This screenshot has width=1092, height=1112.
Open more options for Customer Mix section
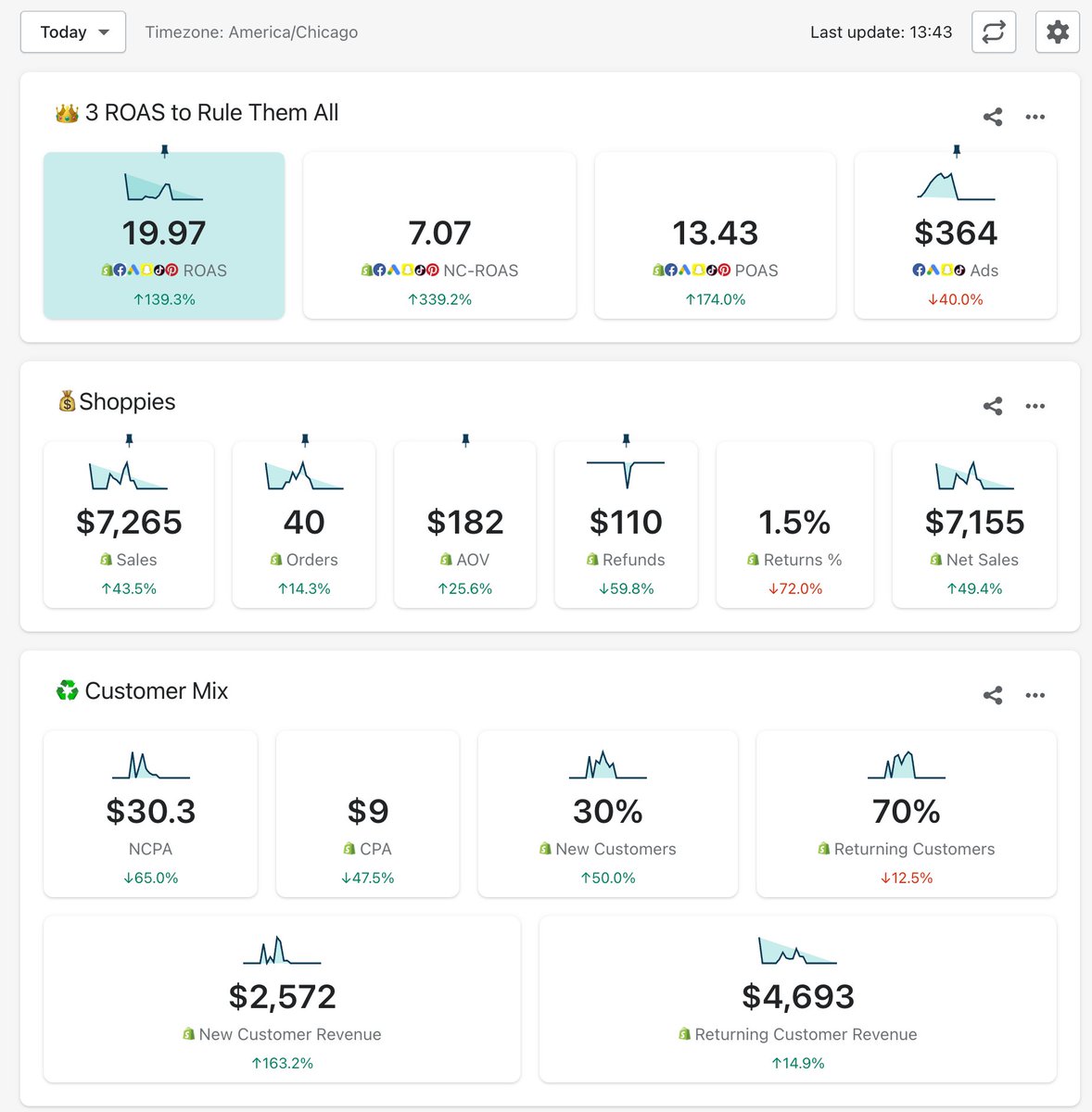point(1035,695)
